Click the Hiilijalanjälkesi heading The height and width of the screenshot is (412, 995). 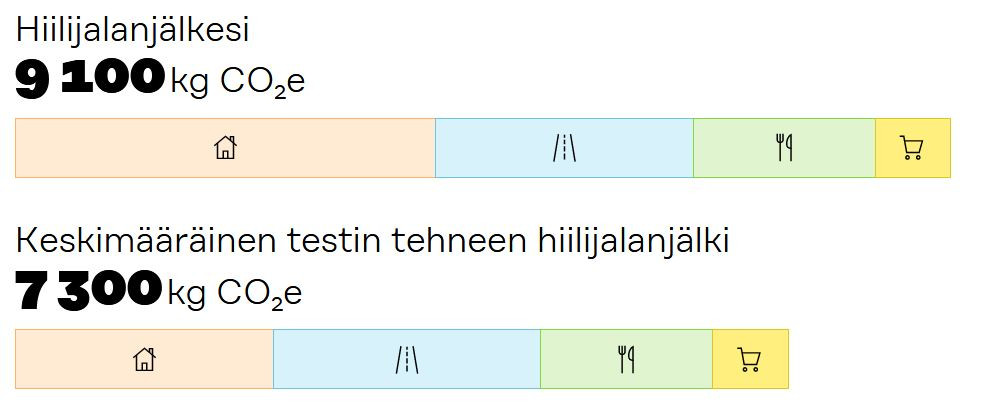(x=132, y=30)
